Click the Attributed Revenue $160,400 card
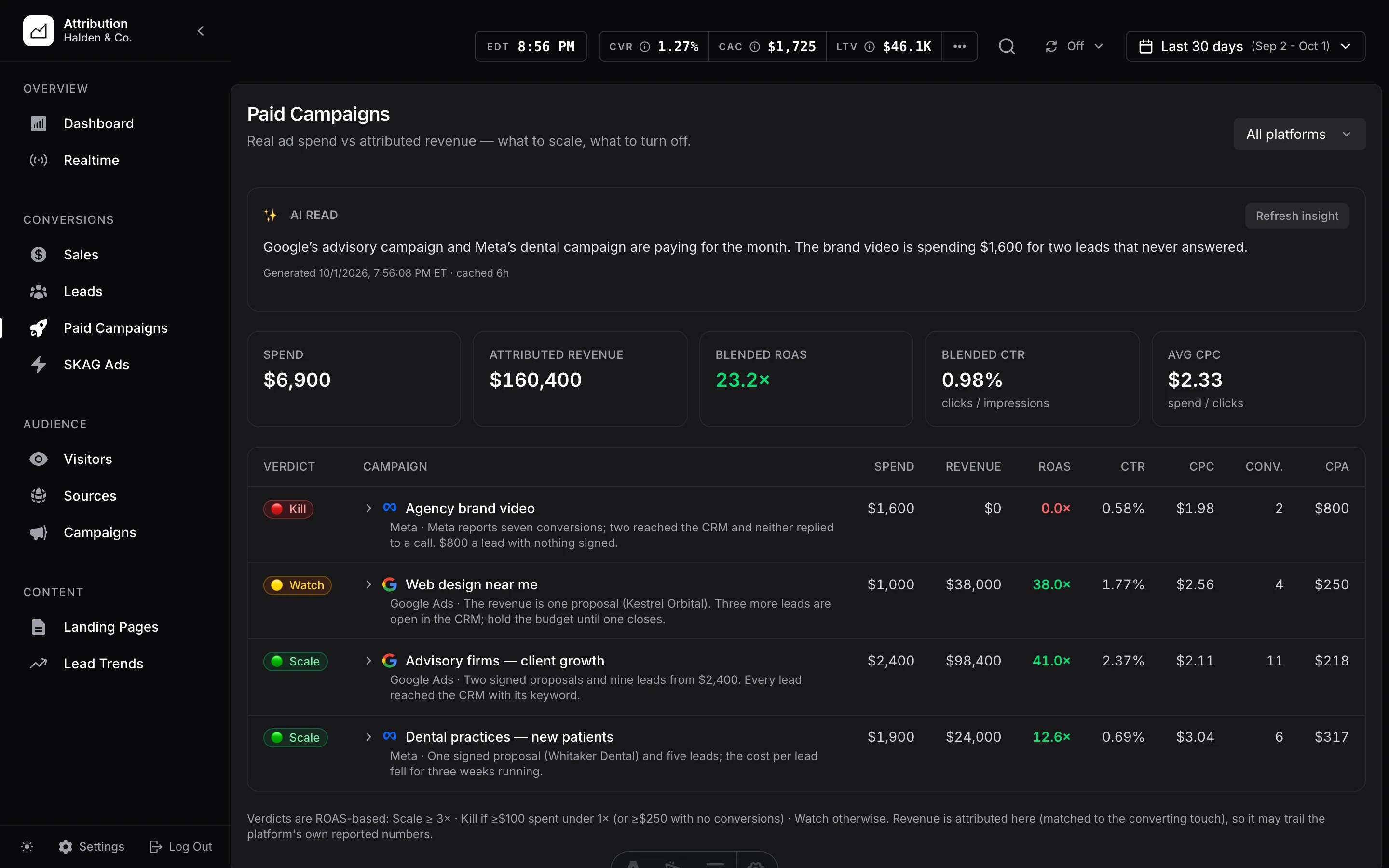 [x=580, y=379]
